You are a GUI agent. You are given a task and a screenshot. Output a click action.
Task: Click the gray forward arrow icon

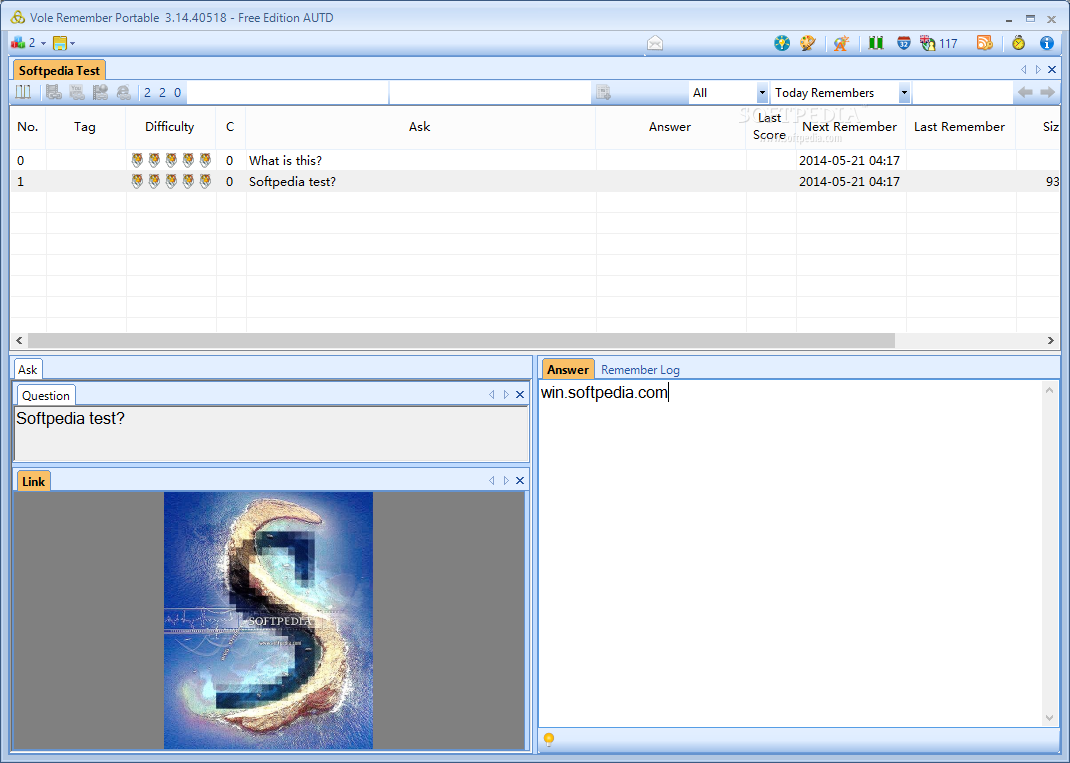click(x=1047, y=92)
